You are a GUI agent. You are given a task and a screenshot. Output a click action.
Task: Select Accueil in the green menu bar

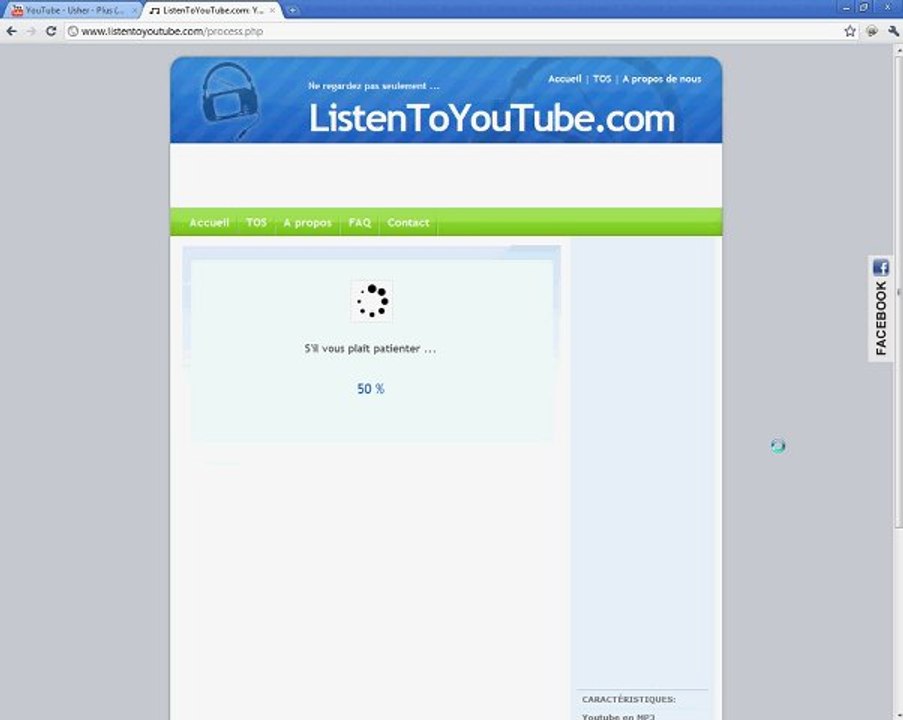209,222
